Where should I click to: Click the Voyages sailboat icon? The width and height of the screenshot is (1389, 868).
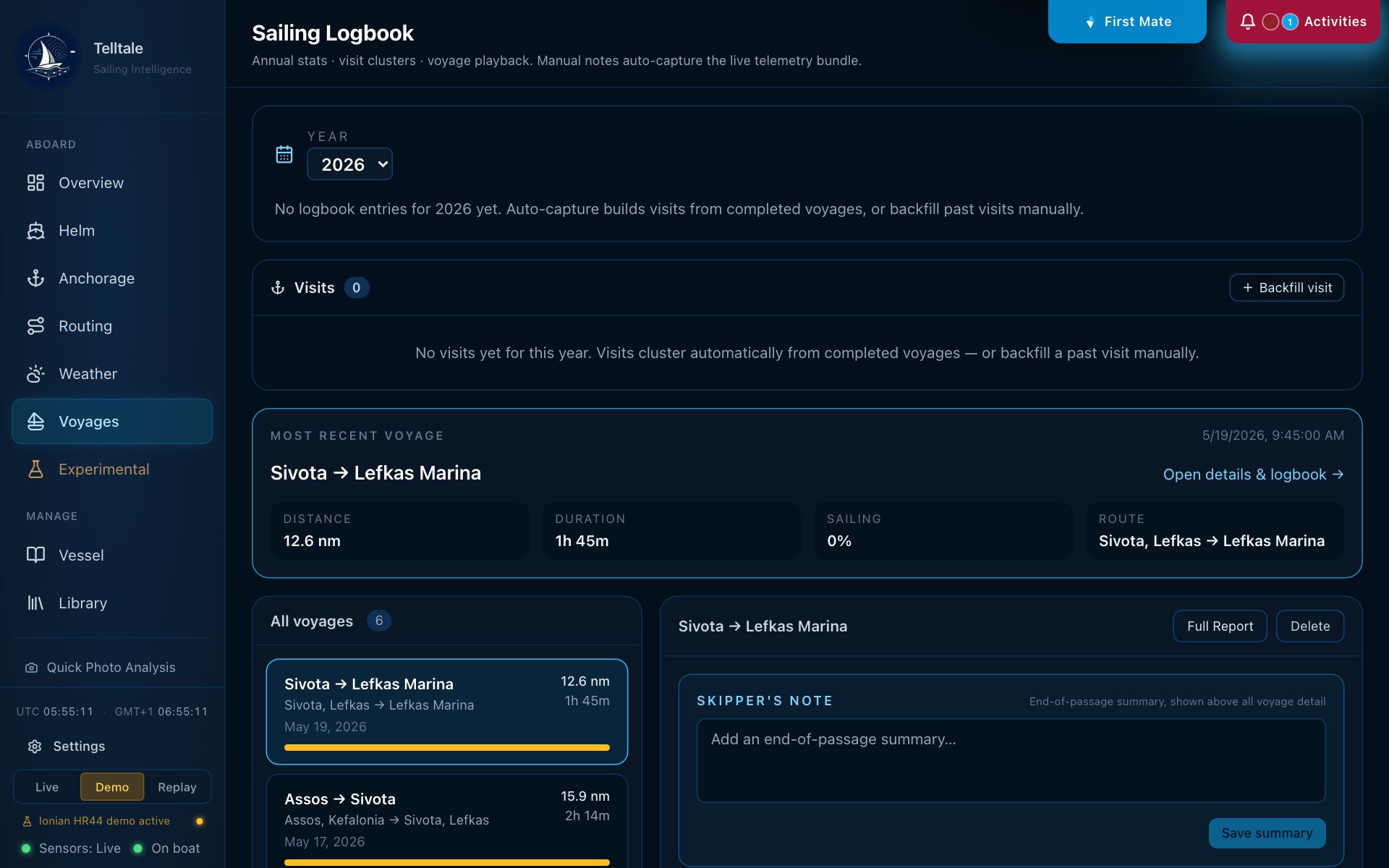(35, 422)
